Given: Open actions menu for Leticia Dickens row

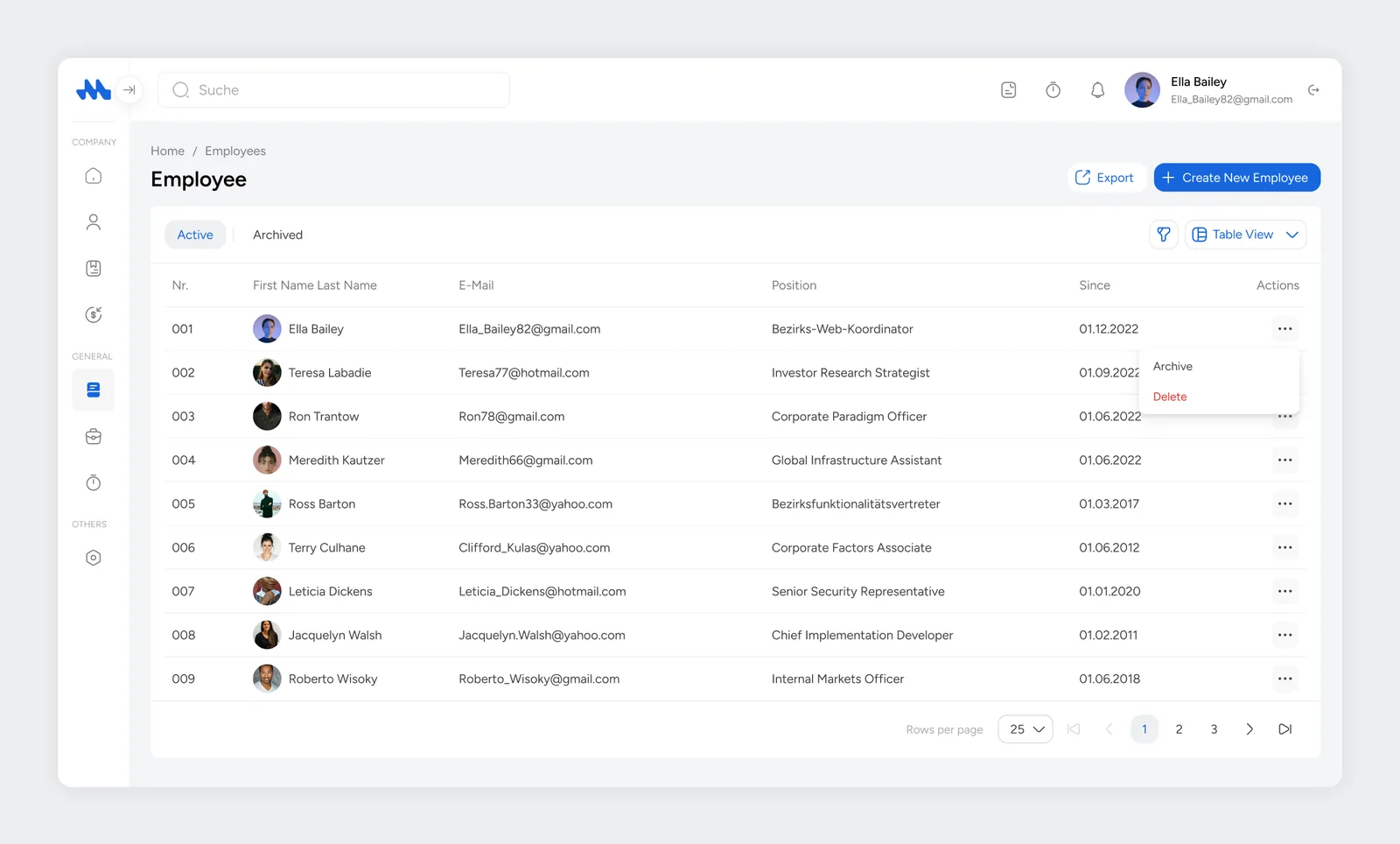Looking at the screenshot, I should [x=1284, y=592].
